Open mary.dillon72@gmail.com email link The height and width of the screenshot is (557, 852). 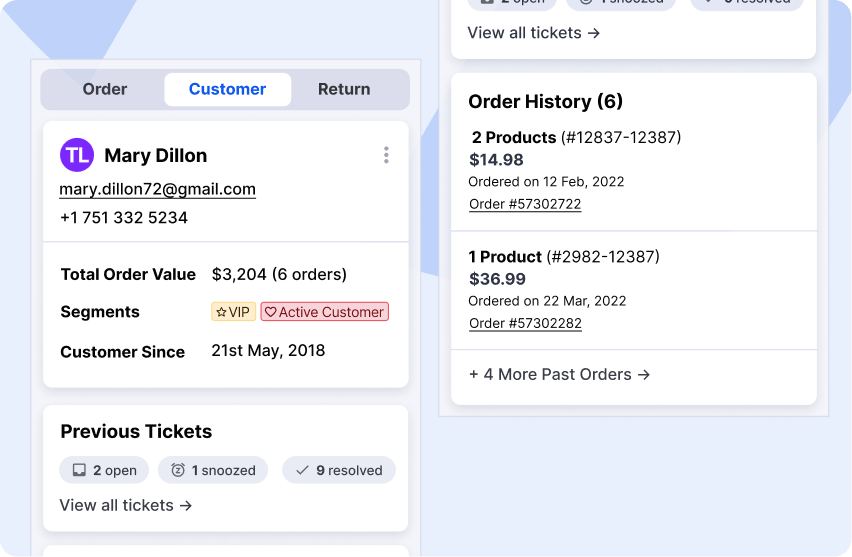coord(157,189)
